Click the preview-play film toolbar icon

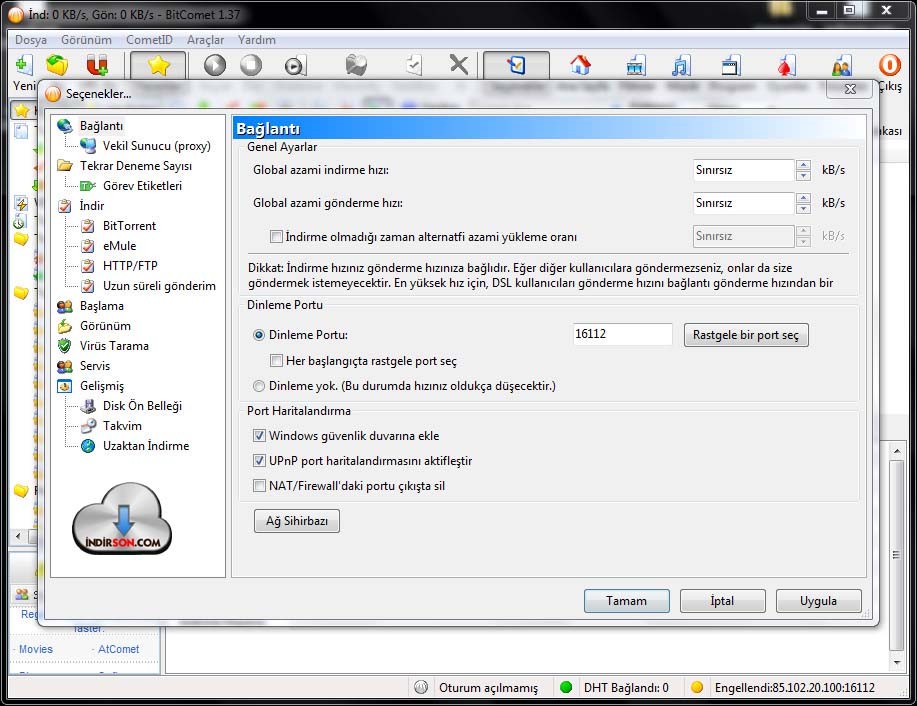coord(294,66)
